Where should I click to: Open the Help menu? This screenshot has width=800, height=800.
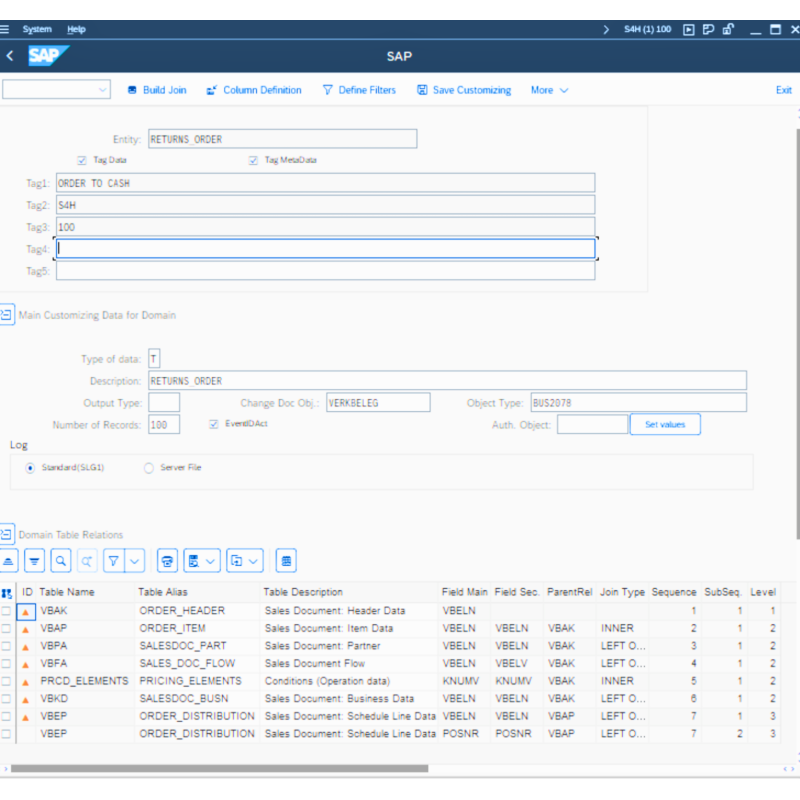click(x=76, y=29)
